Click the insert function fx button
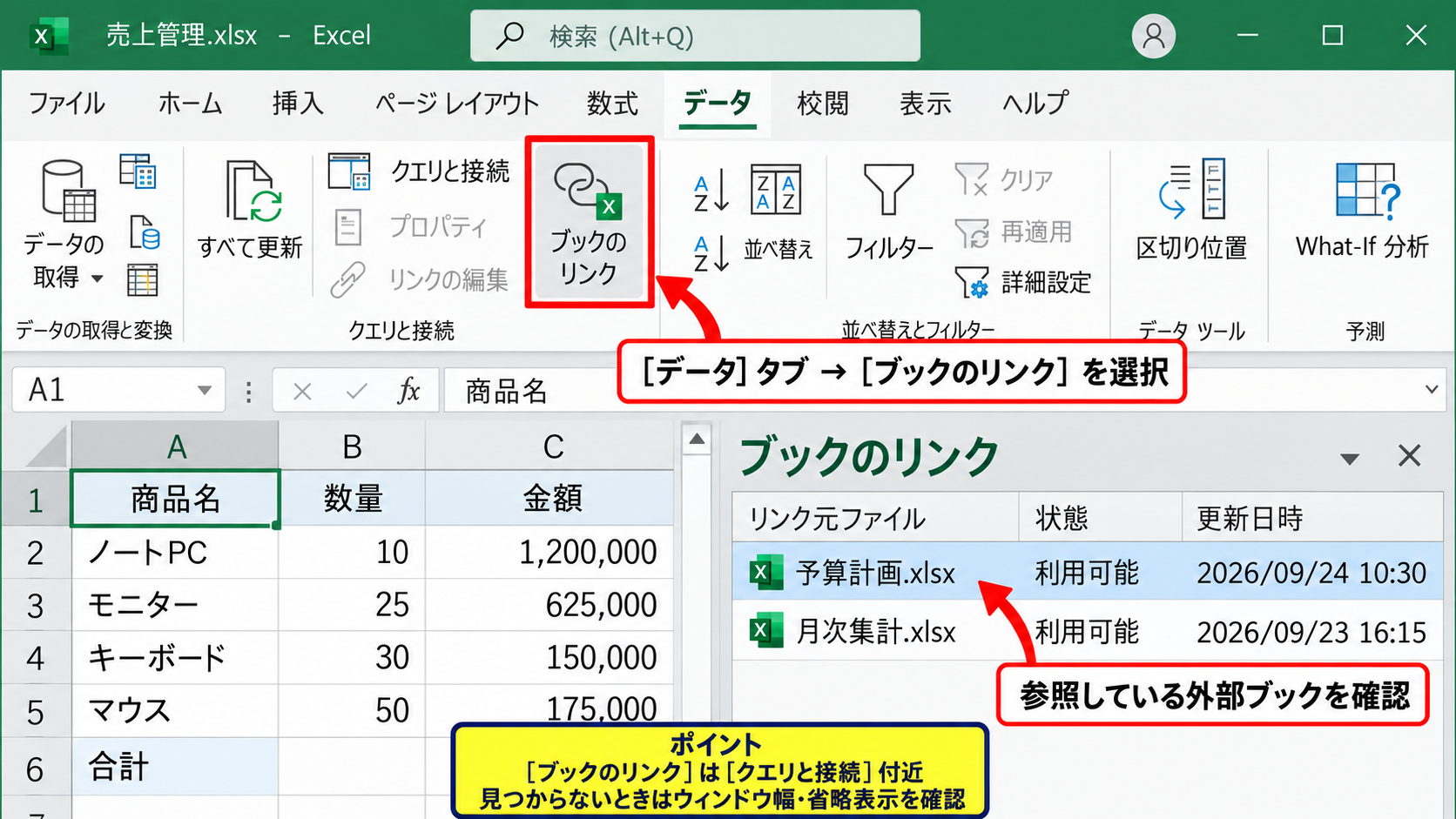Viewport: 1456px width, 819px height. pos(408,391)
